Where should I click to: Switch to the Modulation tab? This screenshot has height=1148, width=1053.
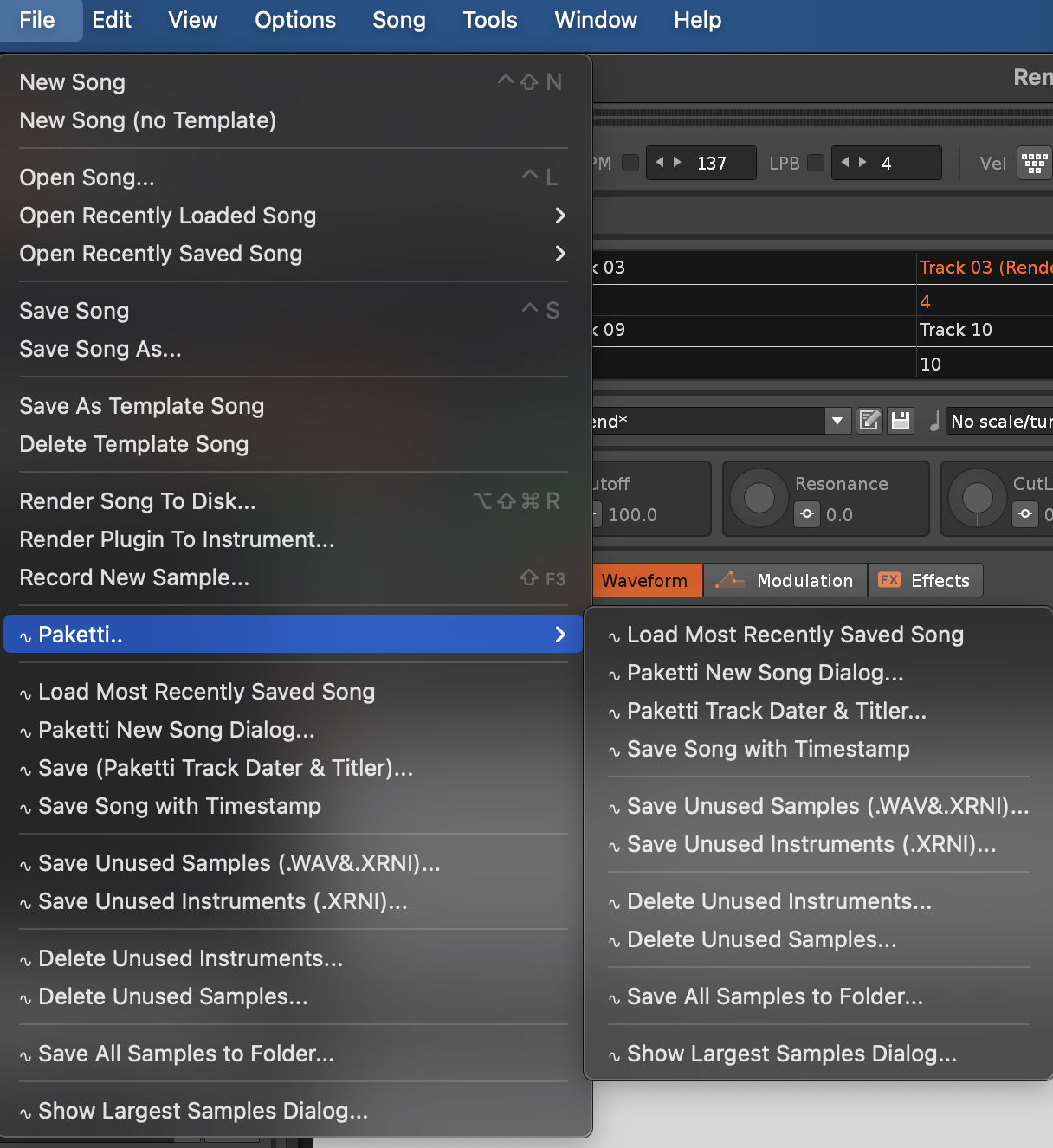pyautogui.click(x=785, y=581)
